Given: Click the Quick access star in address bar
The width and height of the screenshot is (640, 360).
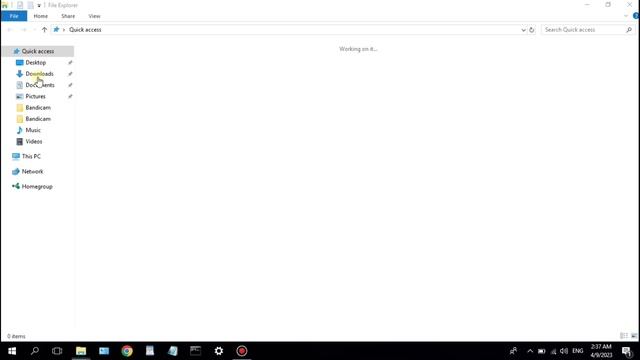Looking at the screenshot, I should (56, 30).
